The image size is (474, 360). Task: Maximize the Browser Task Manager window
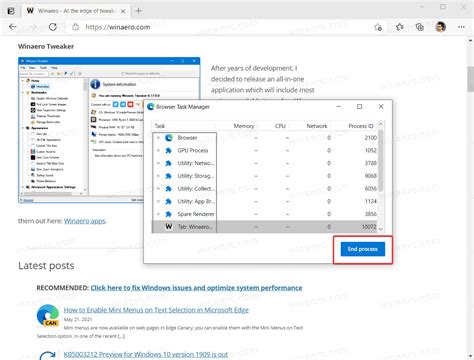tap(359, 107)
